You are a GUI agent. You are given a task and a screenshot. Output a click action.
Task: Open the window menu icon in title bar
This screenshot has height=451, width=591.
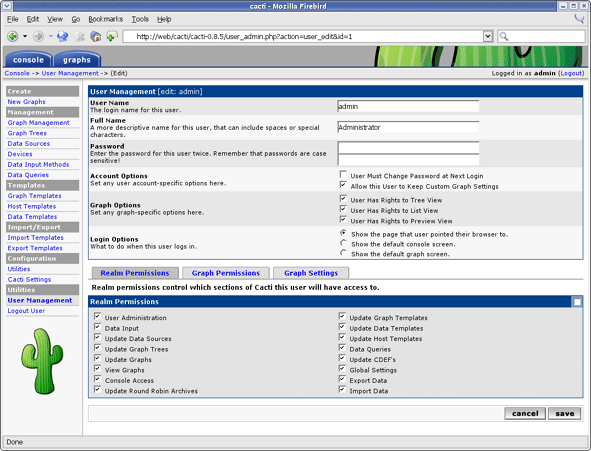pos(7,6)
